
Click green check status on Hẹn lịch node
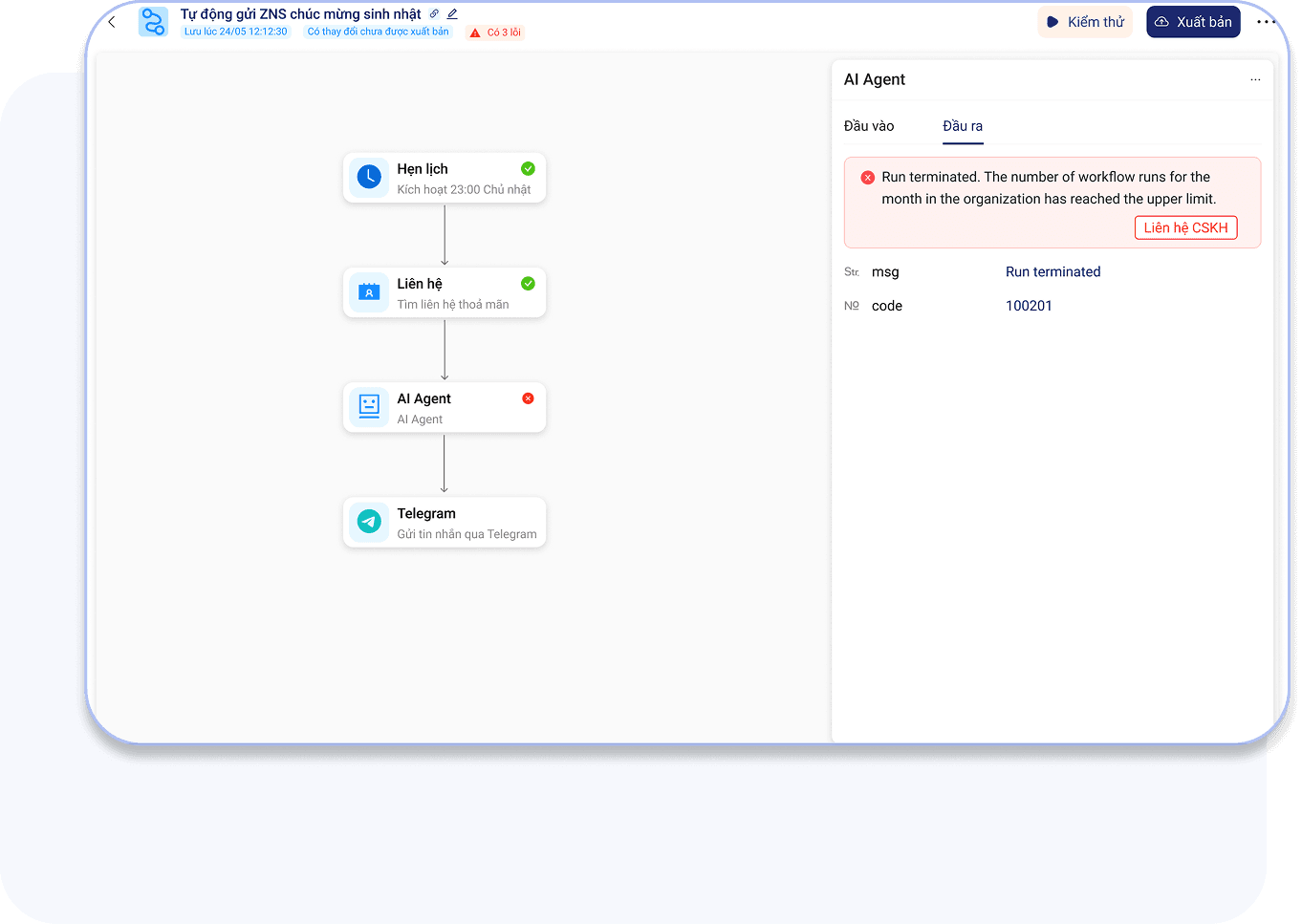click(x=528, y=169)
